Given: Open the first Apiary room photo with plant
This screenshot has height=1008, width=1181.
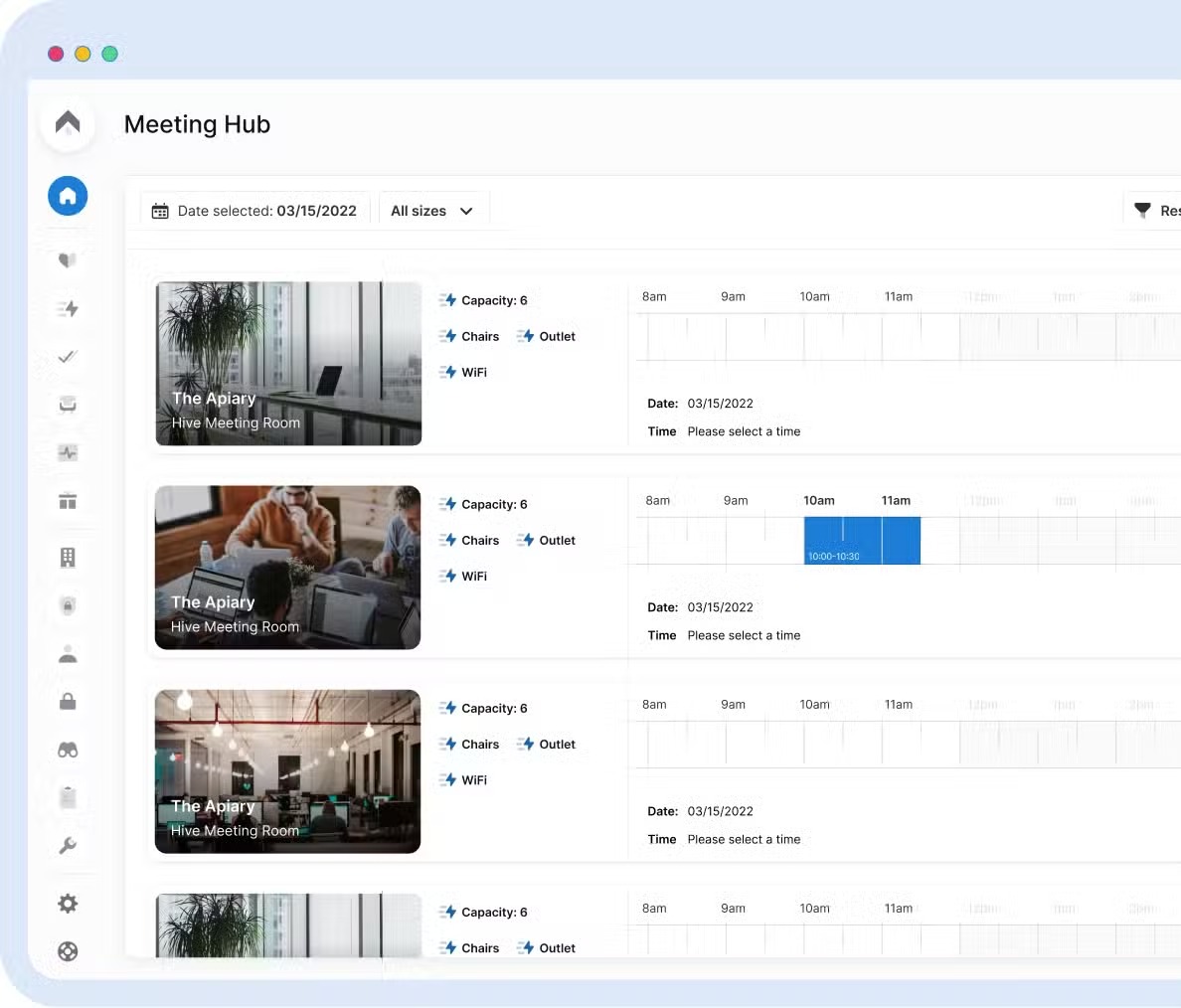Looking at the screenshot, I should pyautogui.click(x=288, y=363).
